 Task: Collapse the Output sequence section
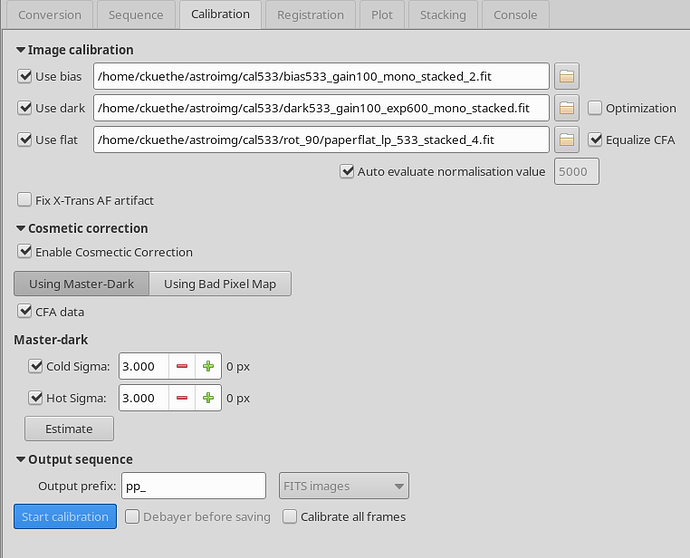point(20,459)
